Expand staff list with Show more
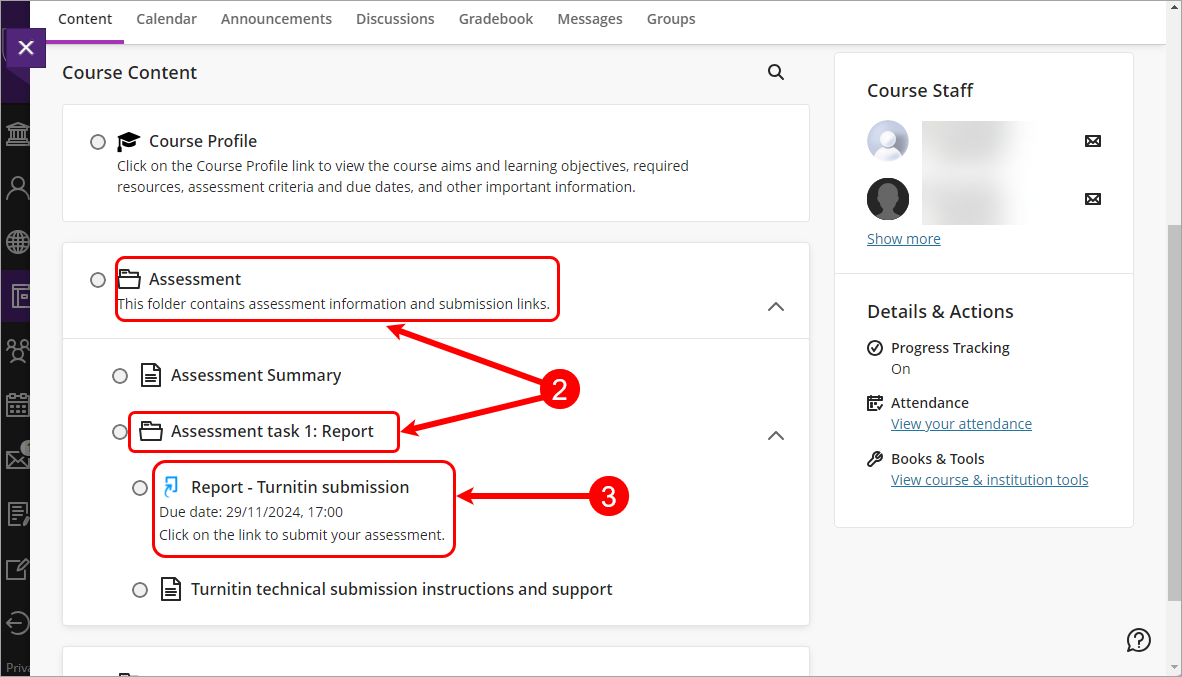Viewport: 1182px width, 677px height. (903, 239)
